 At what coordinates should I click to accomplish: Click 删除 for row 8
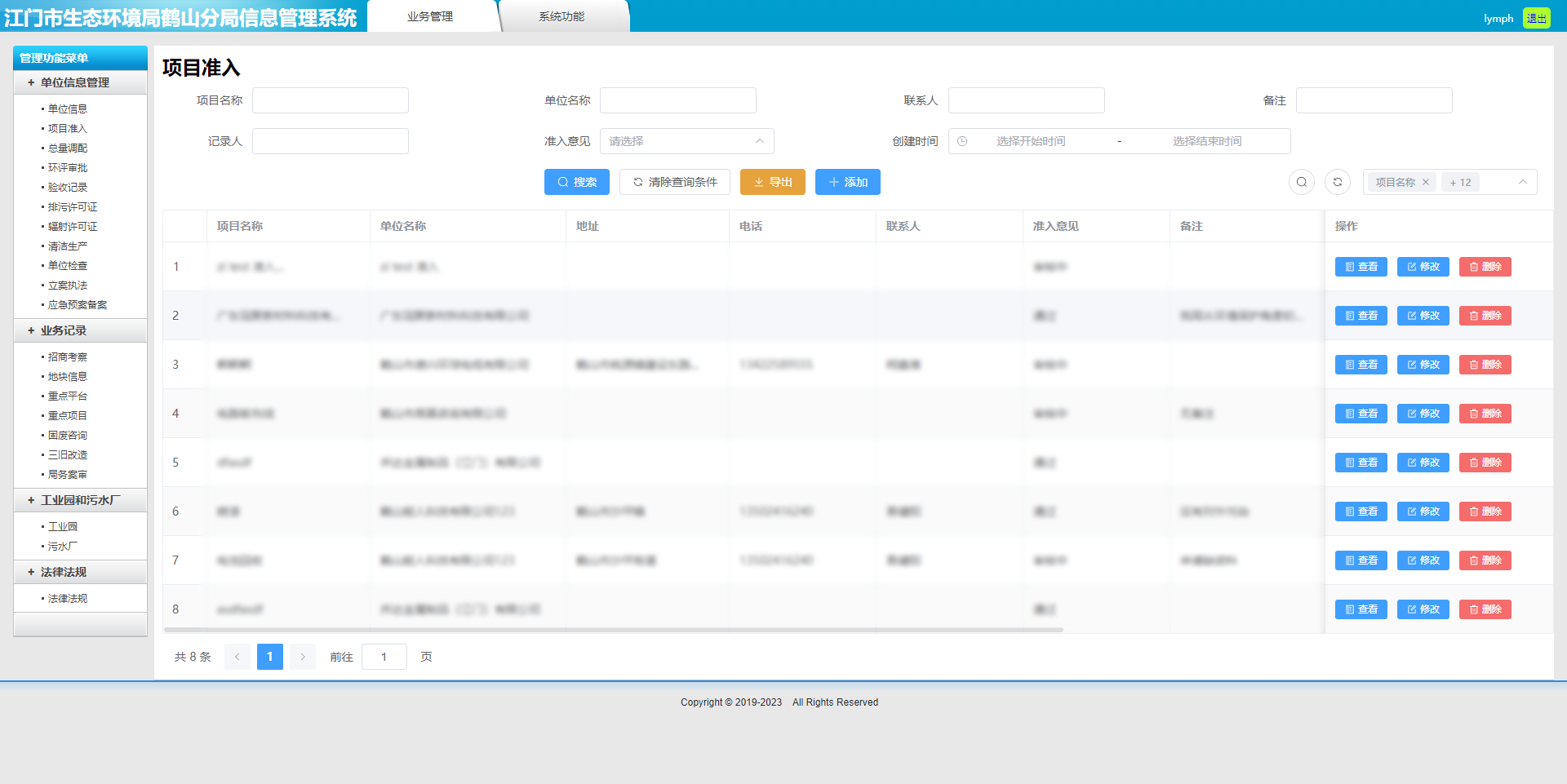coord(1485,609)
